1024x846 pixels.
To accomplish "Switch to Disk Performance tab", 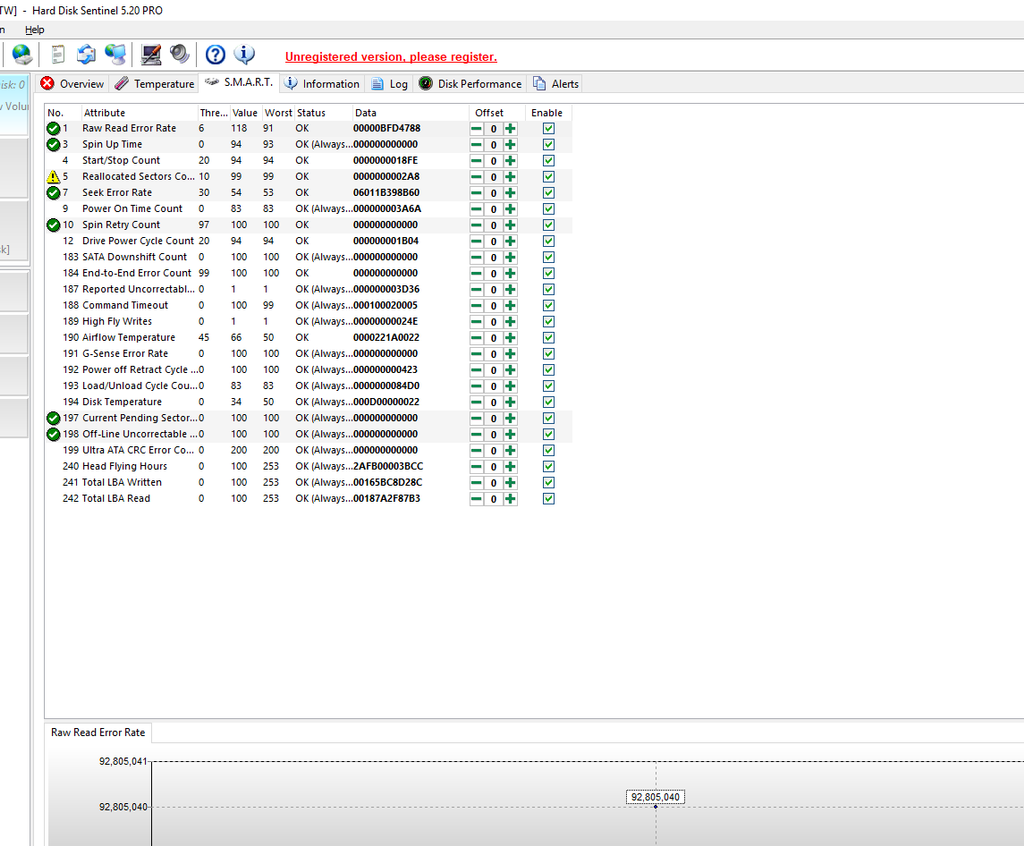I will pyautogui.click(x=470, y=84).
